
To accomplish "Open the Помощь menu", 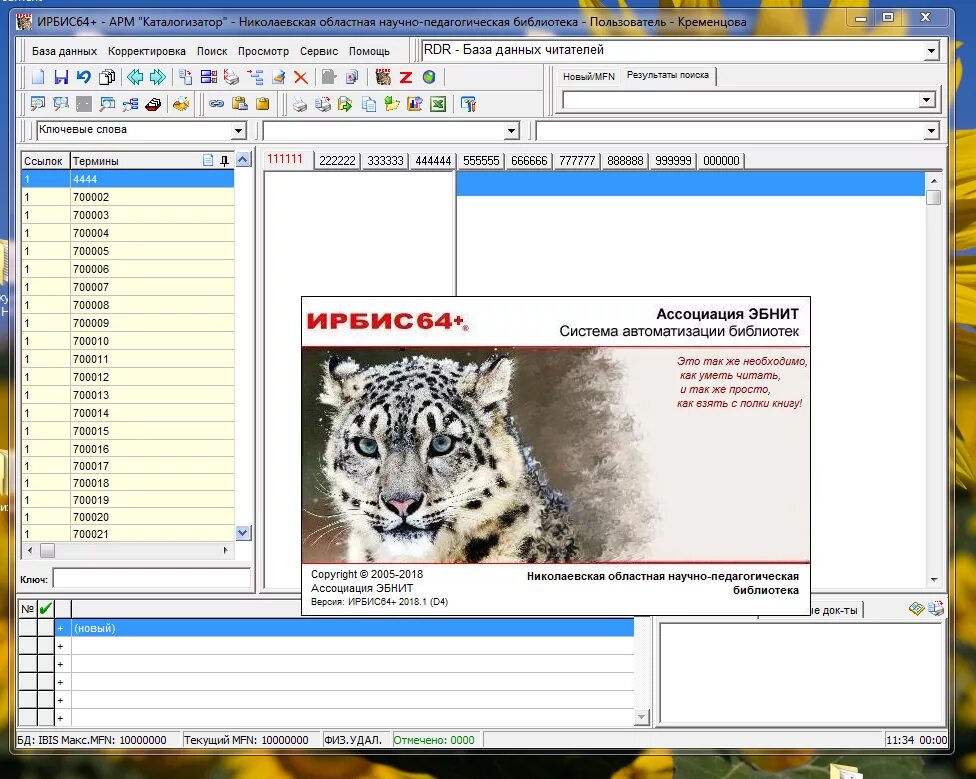I will point(369,51).
